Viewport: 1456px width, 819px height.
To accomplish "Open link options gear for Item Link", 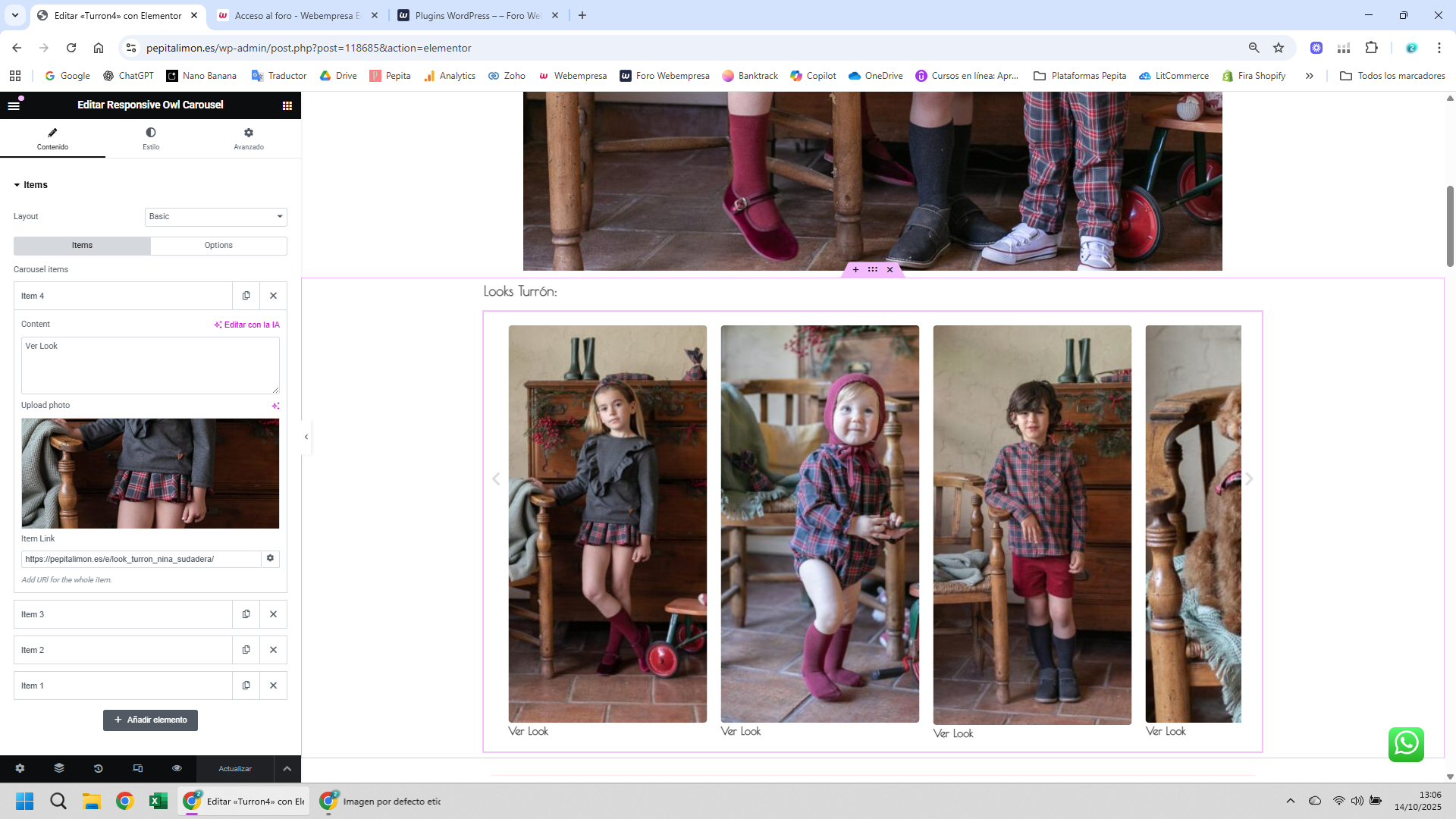I will coord(270,559).
